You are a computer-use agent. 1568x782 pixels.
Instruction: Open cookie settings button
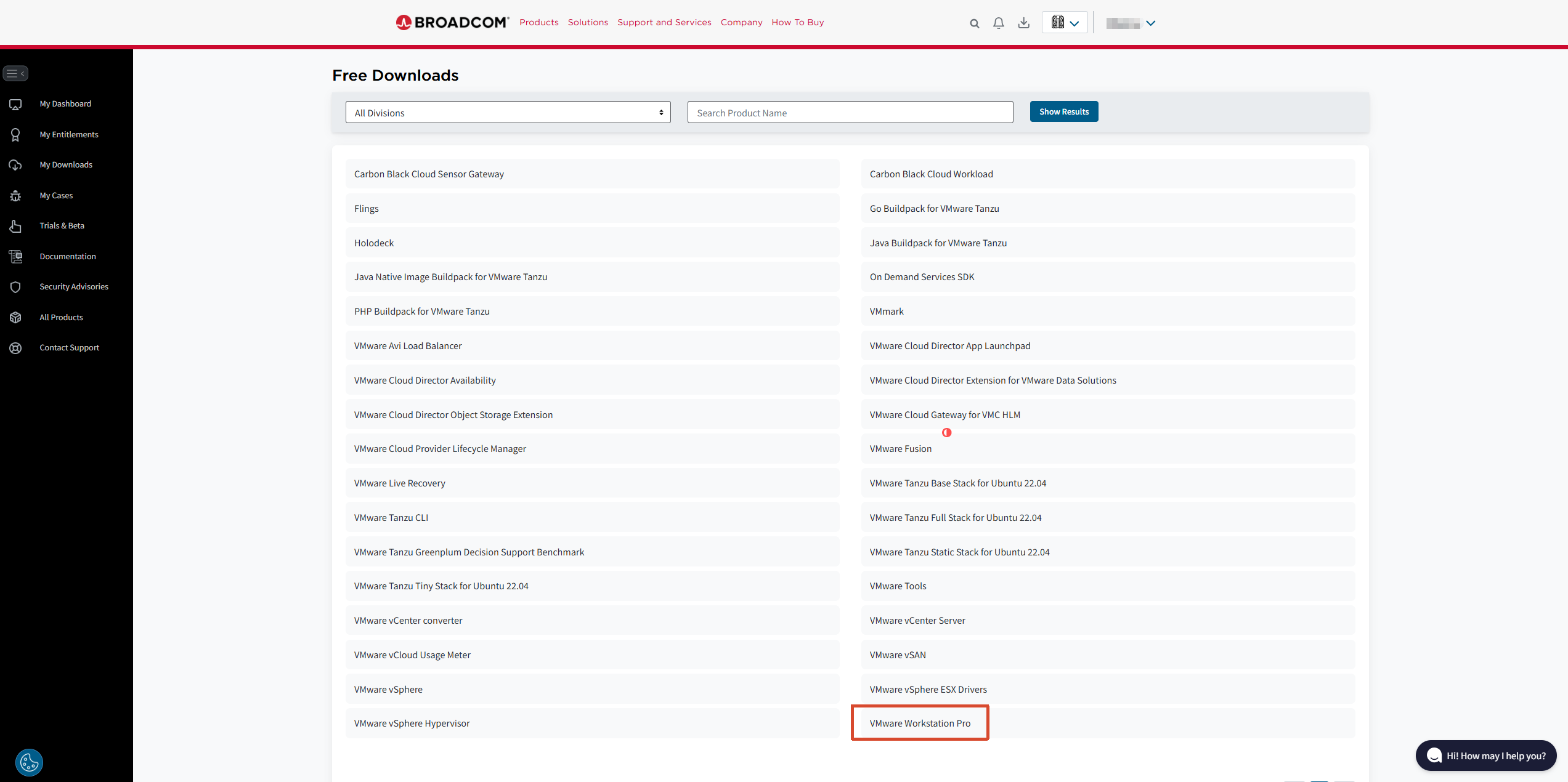29,762
